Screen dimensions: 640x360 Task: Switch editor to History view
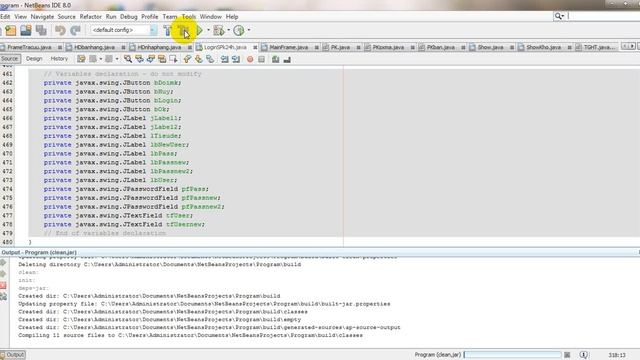coord(59,59)
